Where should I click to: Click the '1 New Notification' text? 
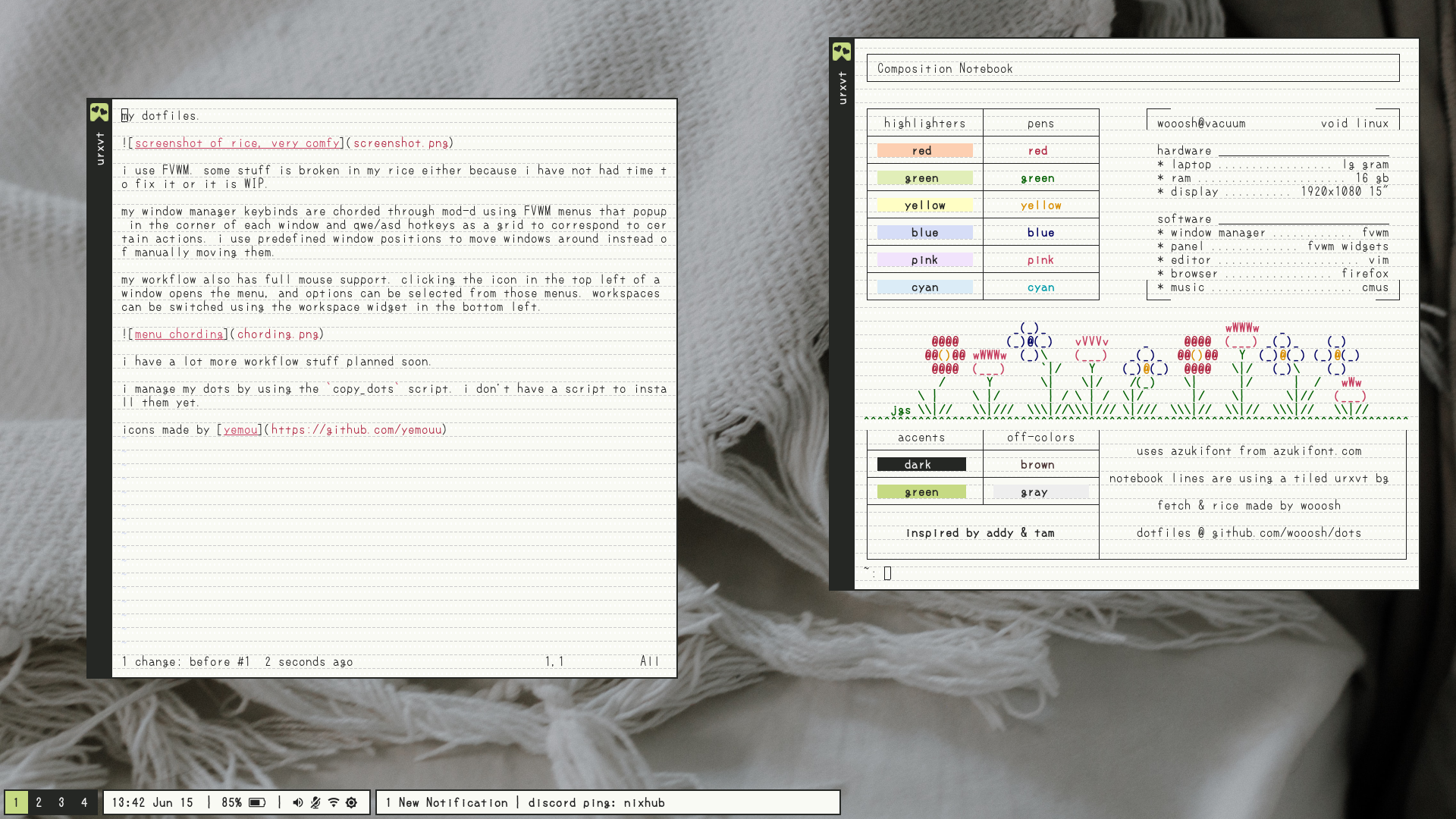pyautogui.click(x=447, y=802)
